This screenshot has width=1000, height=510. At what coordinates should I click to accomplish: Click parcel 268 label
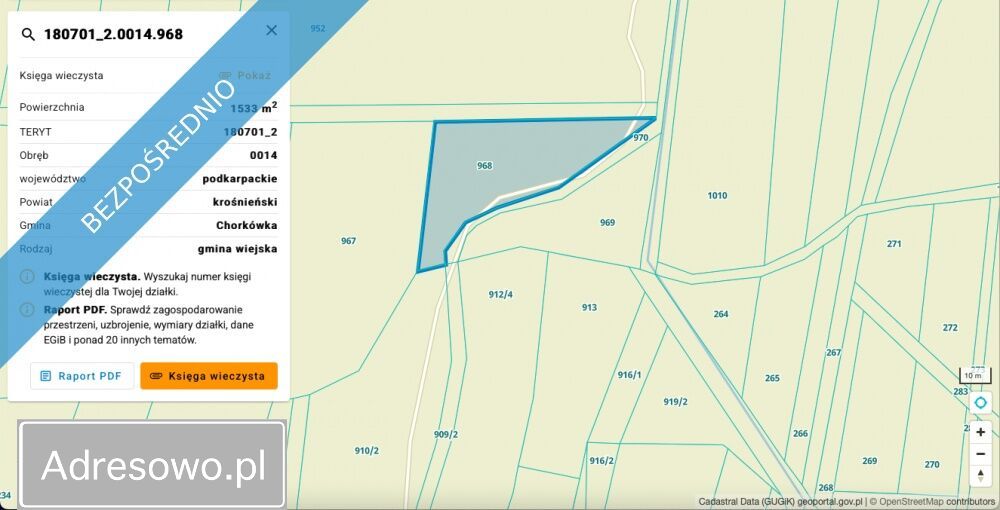[826, 488]
